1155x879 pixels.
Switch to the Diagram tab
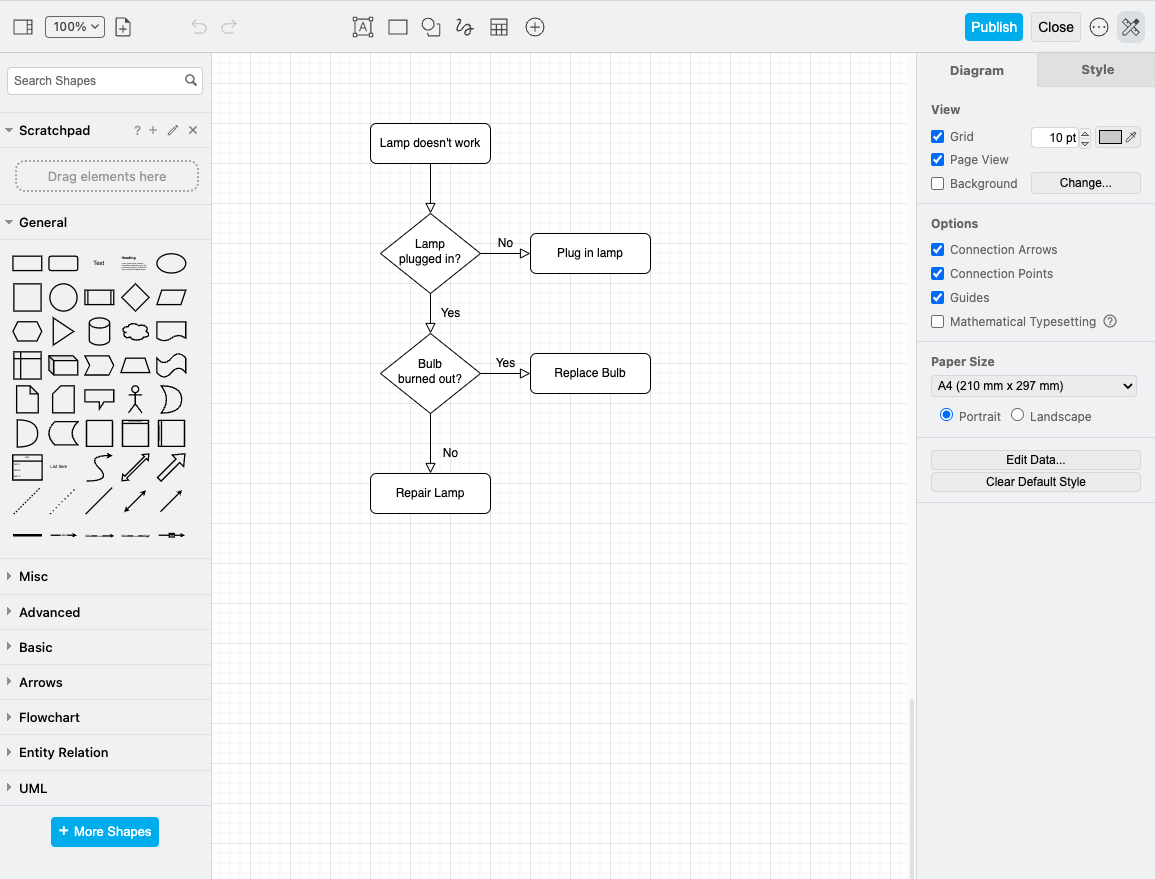[x=976, y=70]
